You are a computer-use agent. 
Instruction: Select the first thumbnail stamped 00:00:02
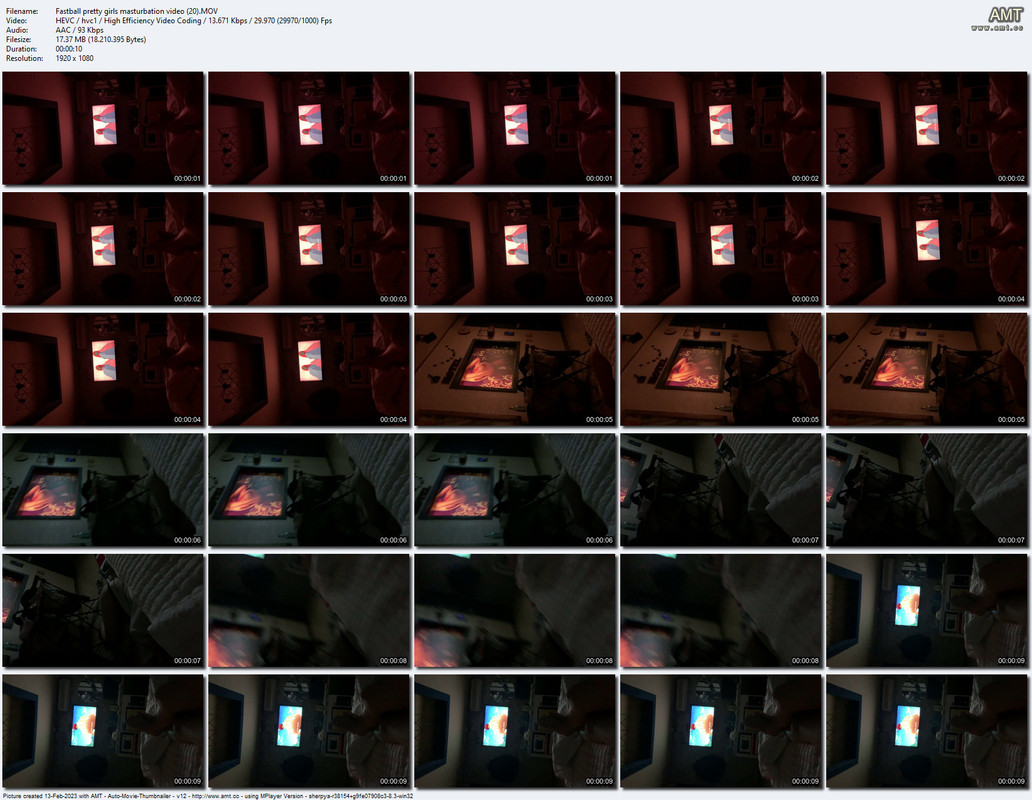721,128
